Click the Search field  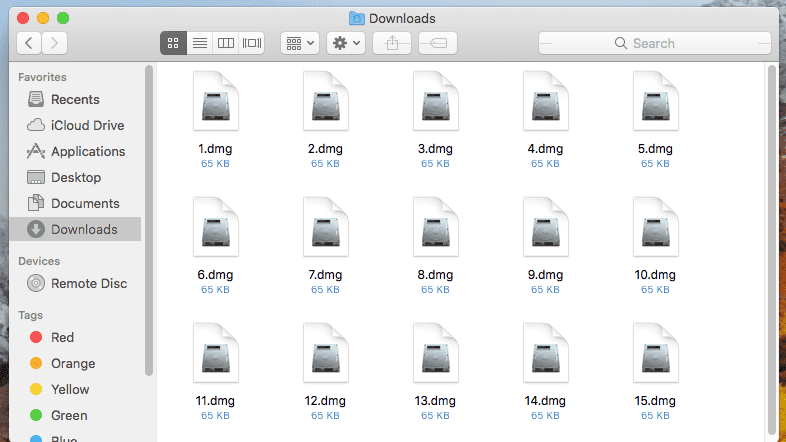tap(654, 43)
